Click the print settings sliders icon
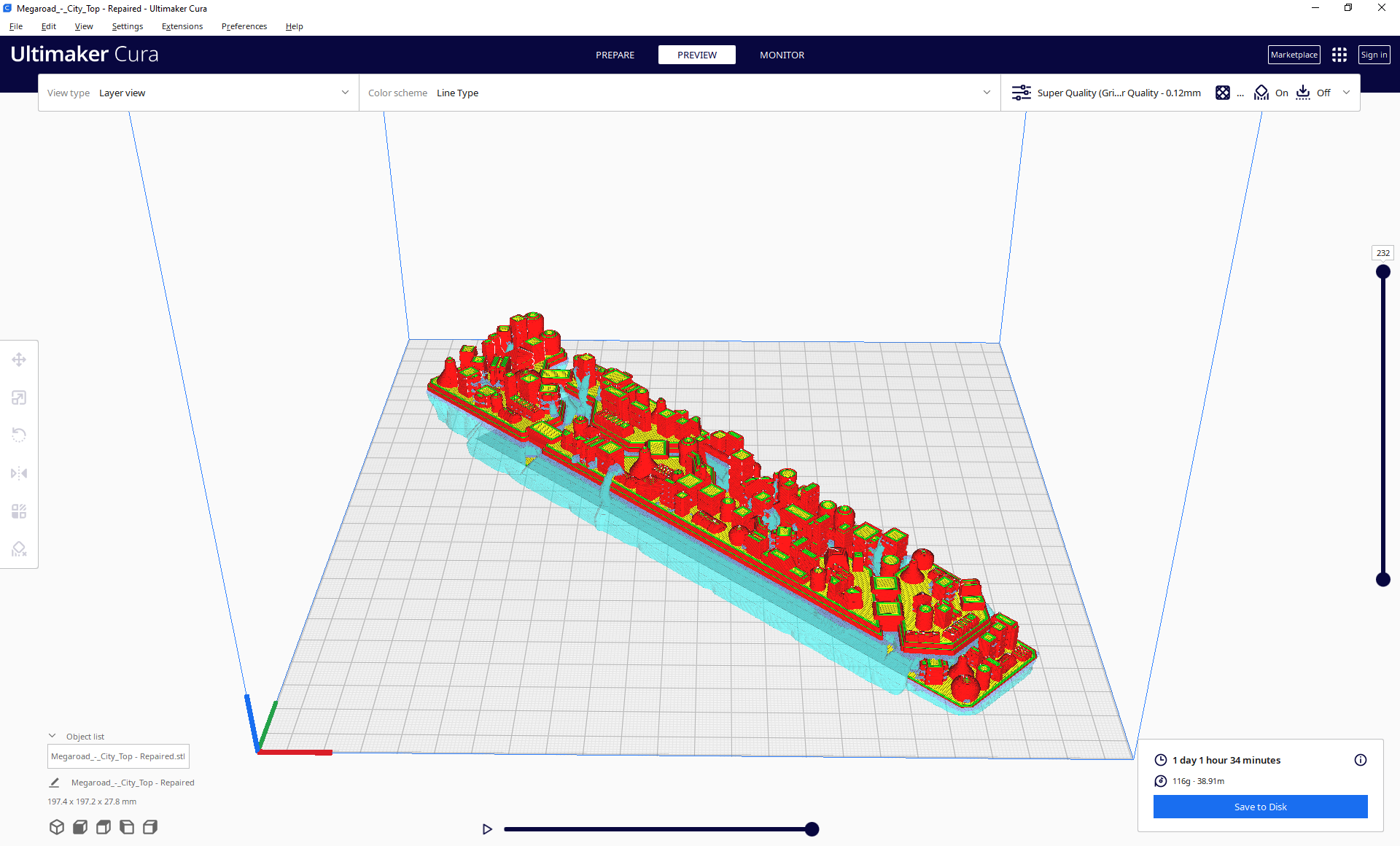1400x846 pixels. tap(1021, 93)
